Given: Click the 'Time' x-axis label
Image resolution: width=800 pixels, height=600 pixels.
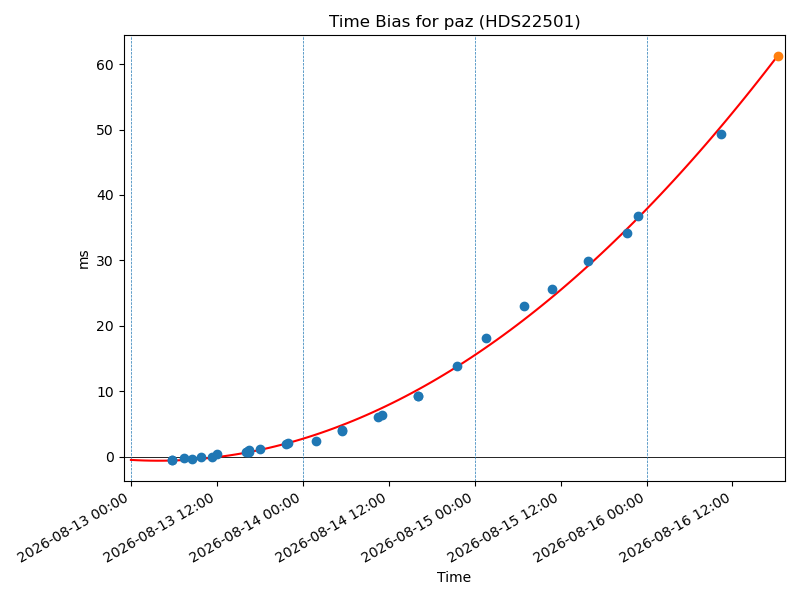Looking at the screenshot, I should pyautogui.click(x=454, y=577).
